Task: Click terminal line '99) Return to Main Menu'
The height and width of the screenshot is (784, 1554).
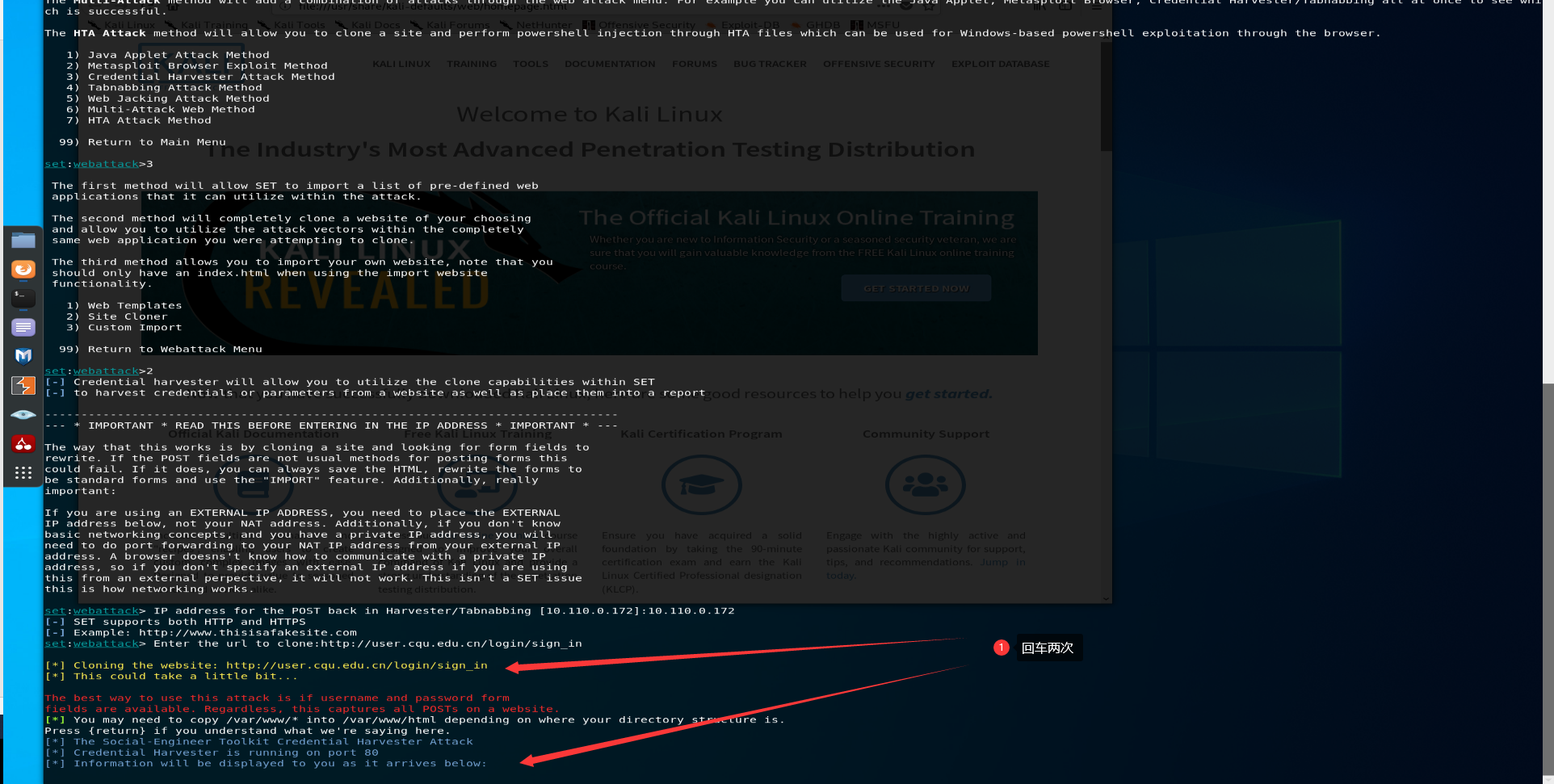Action: coord(142,142)
